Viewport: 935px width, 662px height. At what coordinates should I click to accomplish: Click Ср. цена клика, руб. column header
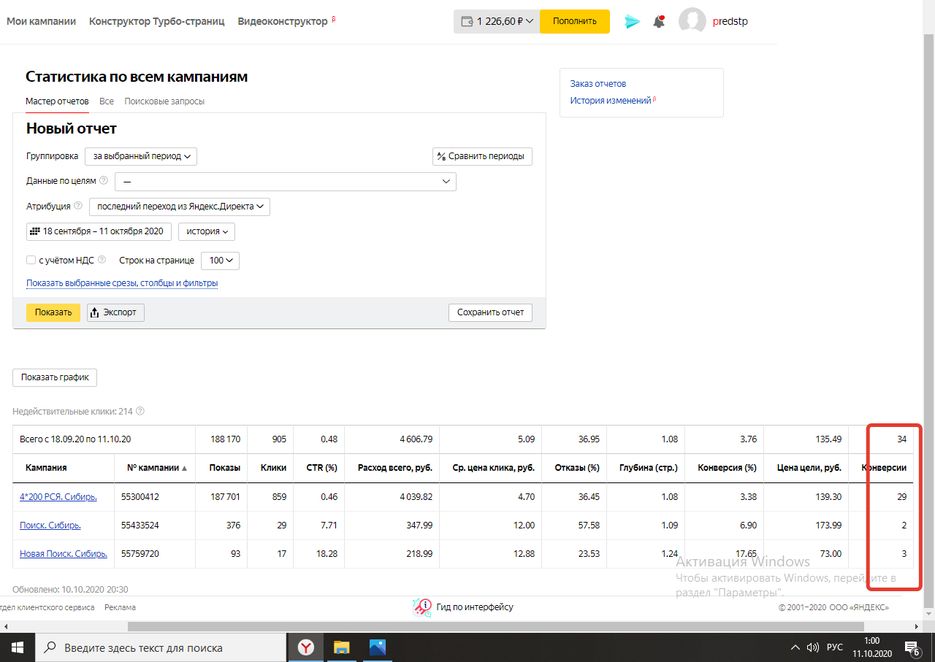(493, 468)
